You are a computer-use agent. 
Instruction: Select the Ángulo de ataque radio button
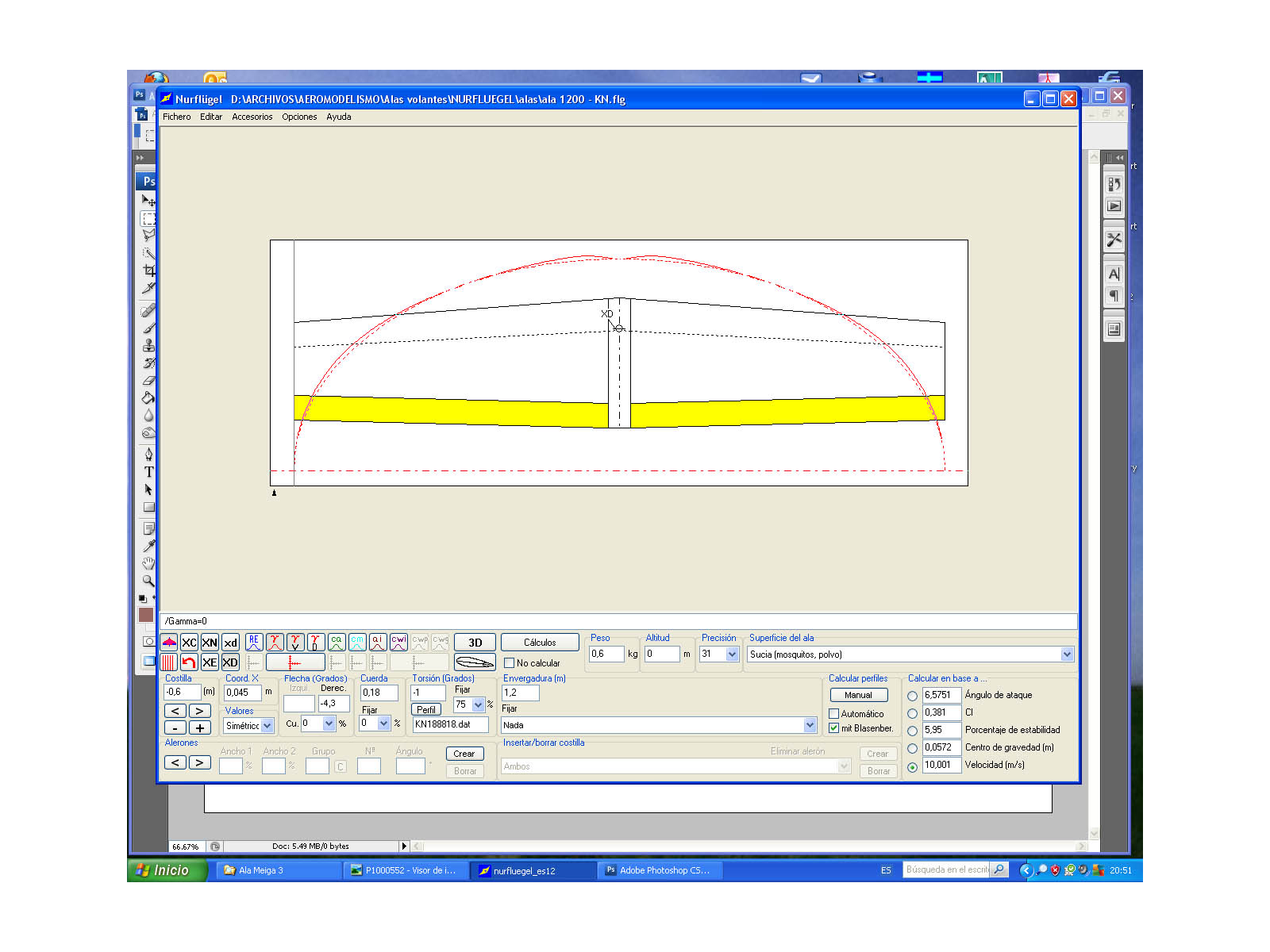click(913, 696)
